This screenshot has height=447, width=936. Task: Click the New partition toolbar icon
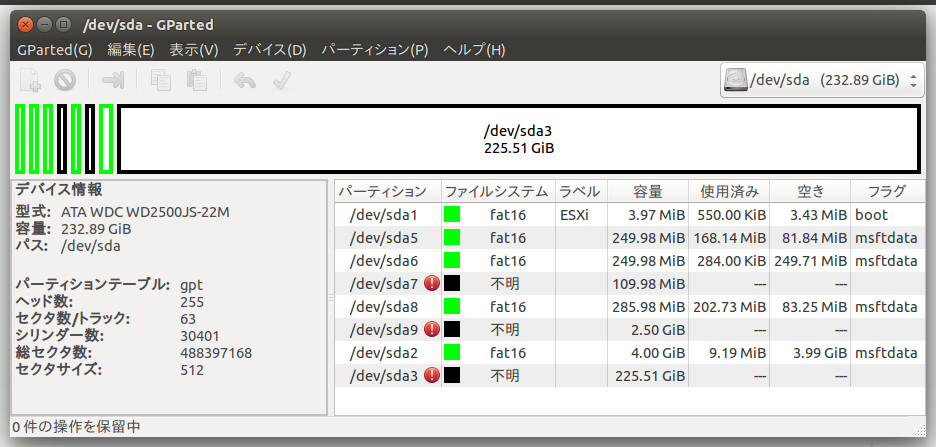[30, 79]
